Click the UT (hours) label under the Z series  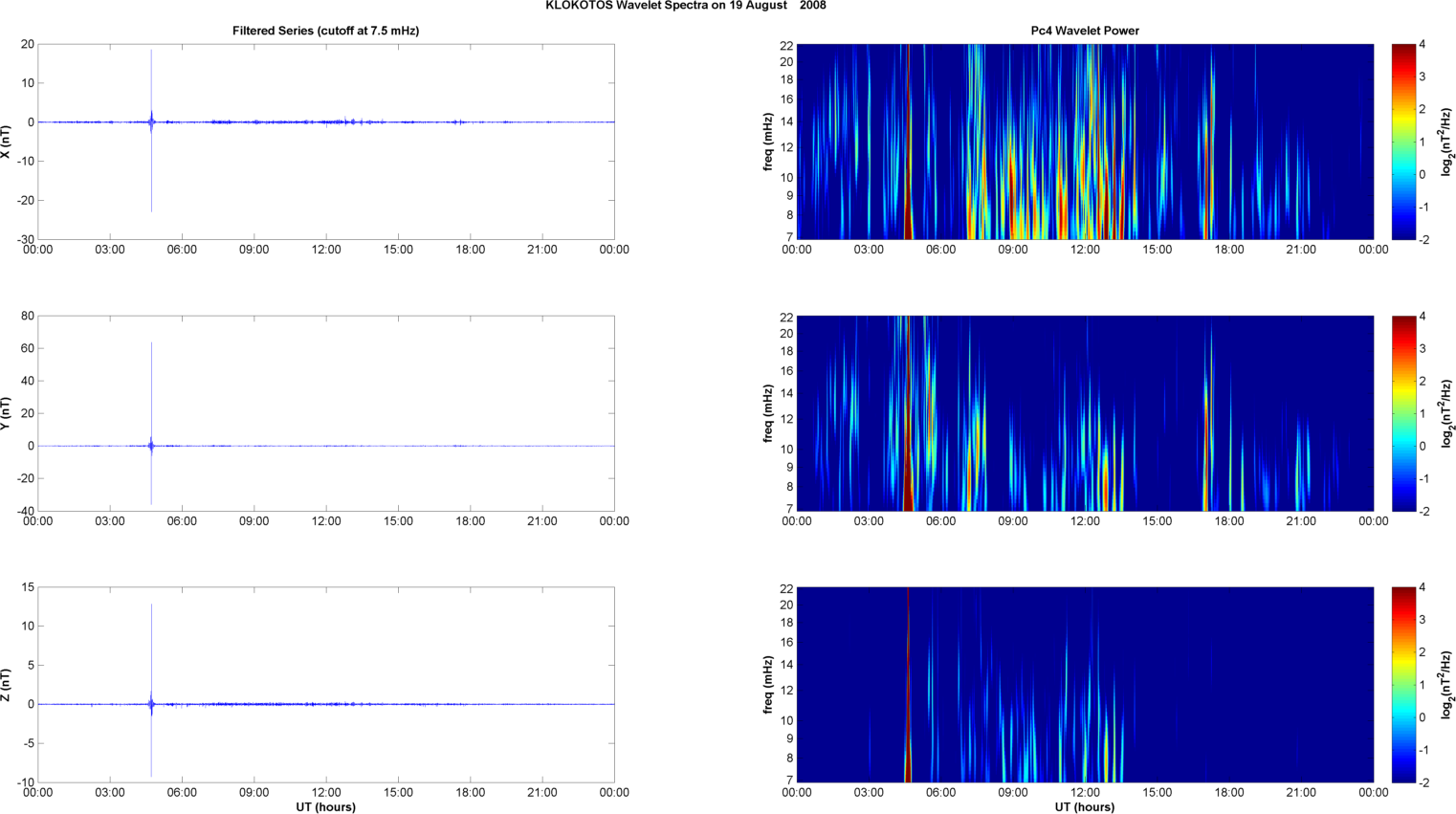325,807
